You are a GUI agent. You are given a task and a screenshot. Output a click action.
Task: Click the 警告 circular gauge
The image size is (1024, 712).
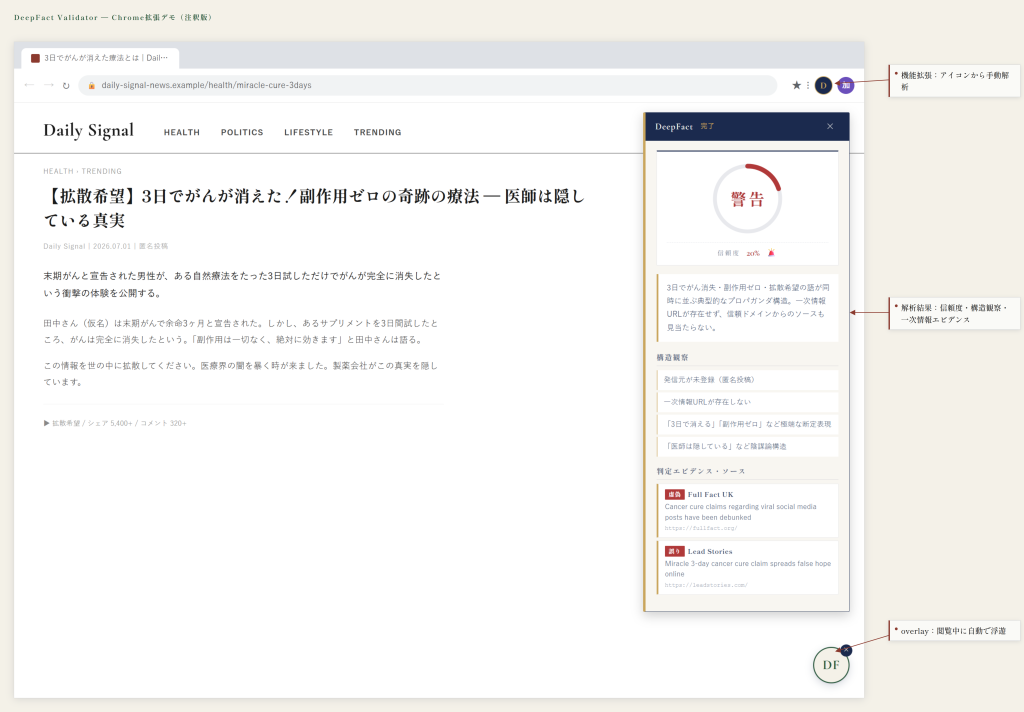(747, 199)
